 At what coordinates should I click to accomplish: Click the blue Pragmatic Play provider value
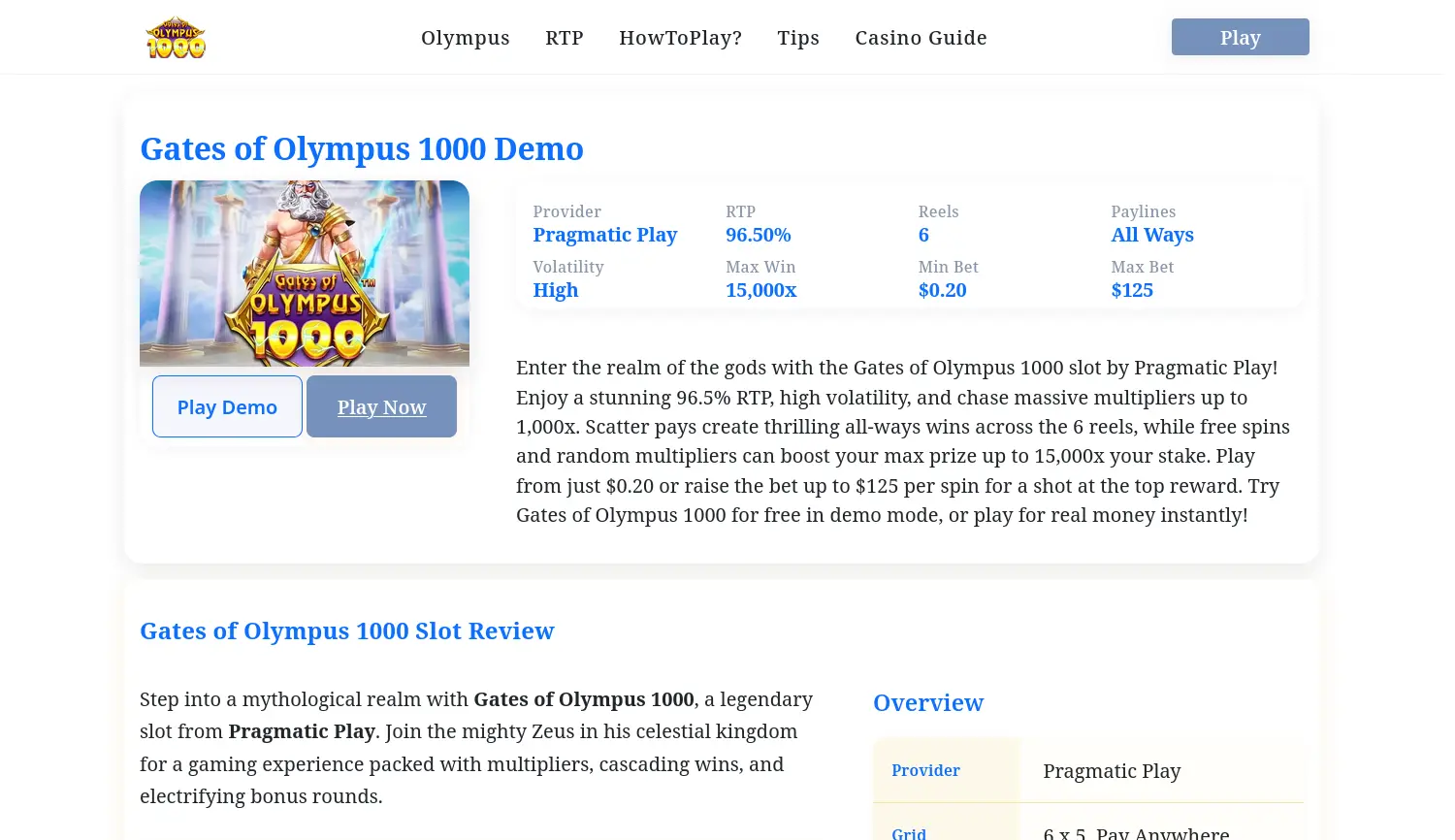(x=604, y=235)
